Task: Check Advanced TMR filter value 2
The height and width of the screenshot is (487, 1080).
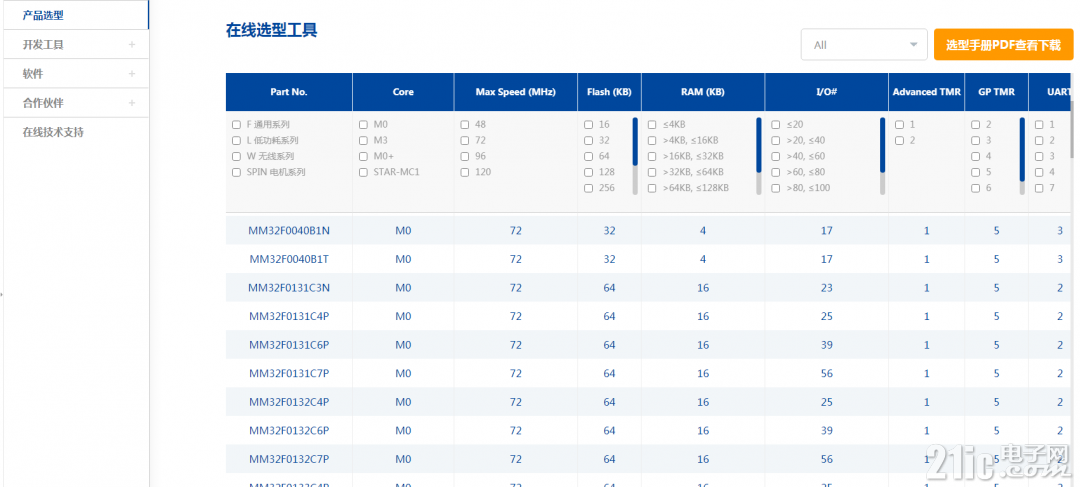Action: 900,141
